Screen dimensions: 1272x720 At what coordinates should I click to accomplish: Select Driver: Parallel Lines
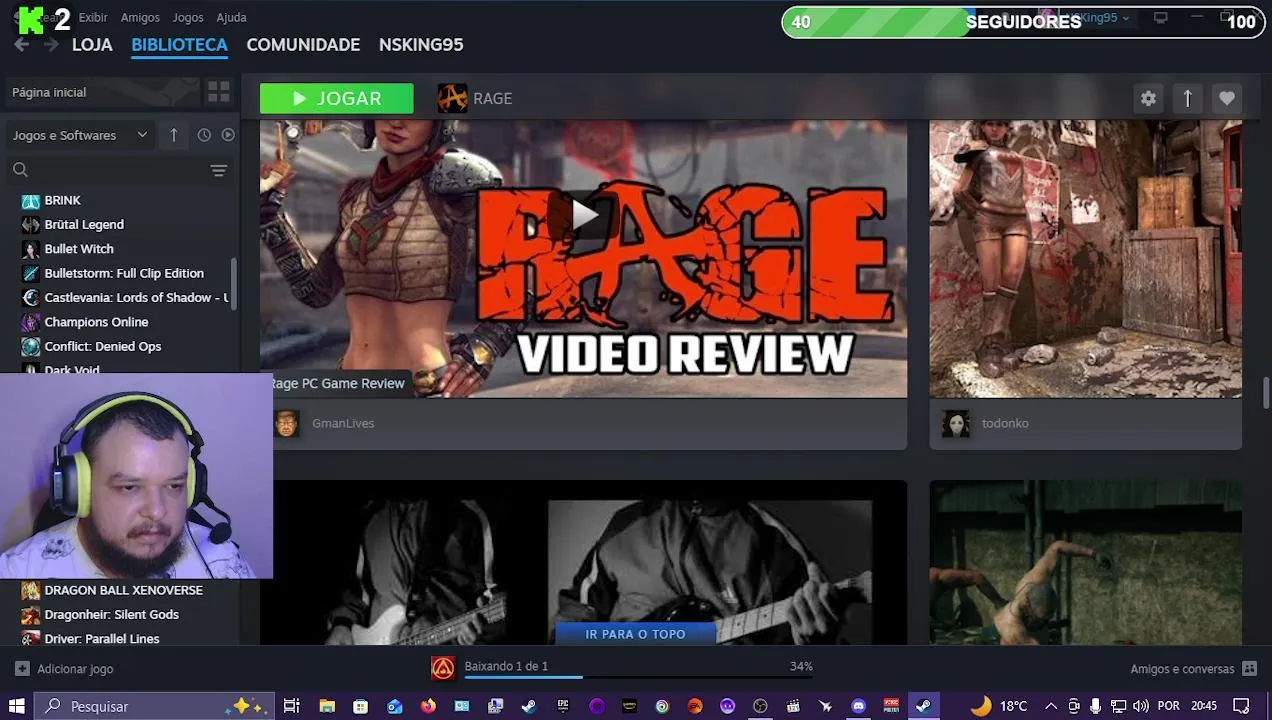point(102,638)
